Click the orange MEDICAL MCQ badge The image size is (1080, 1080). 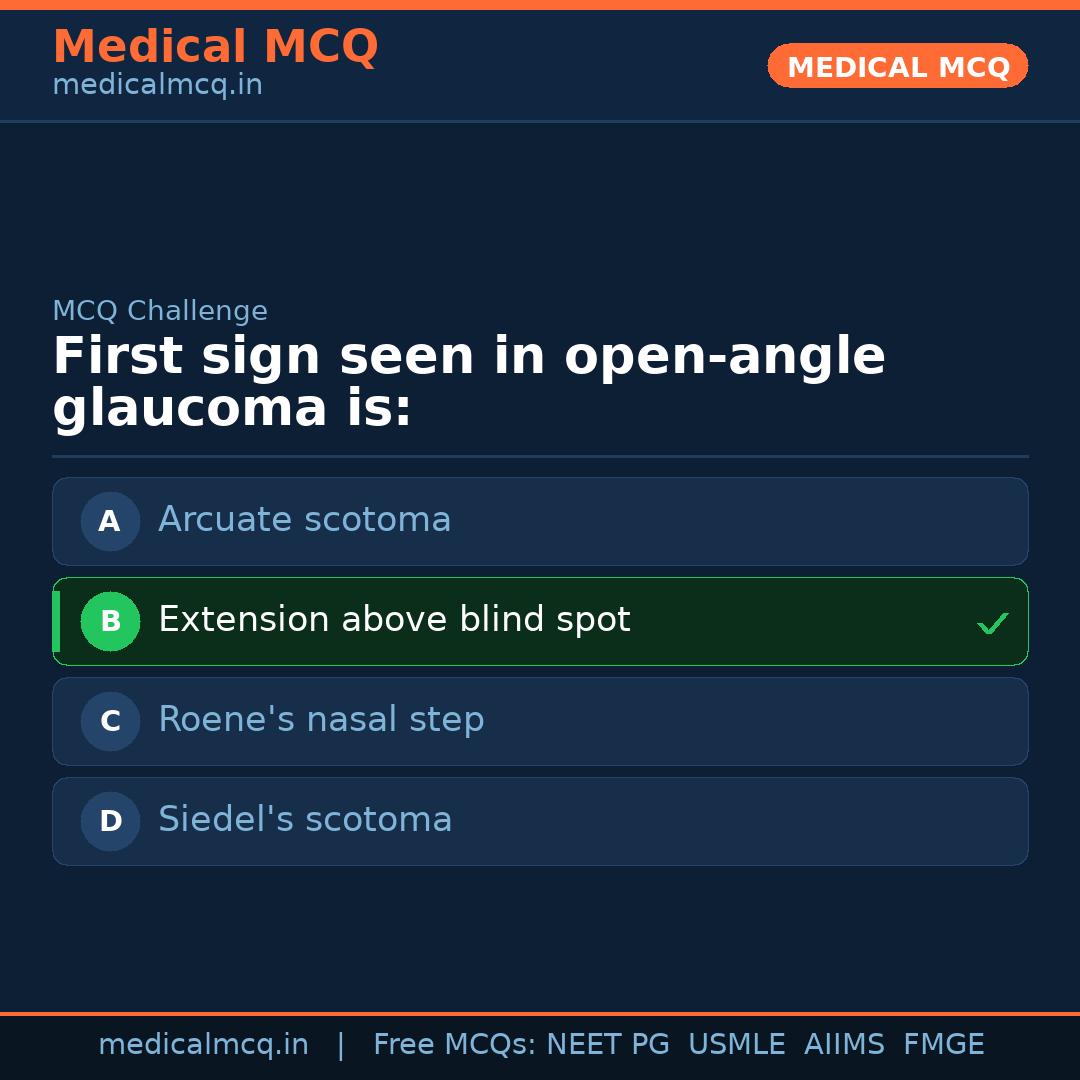point(897,66)
